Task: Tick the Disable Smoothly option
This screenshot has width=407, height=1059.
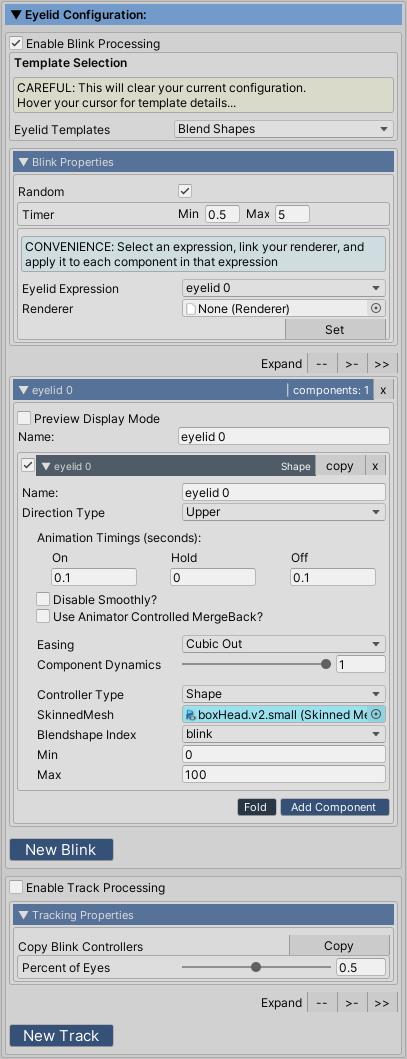Action: coord(43,599)
